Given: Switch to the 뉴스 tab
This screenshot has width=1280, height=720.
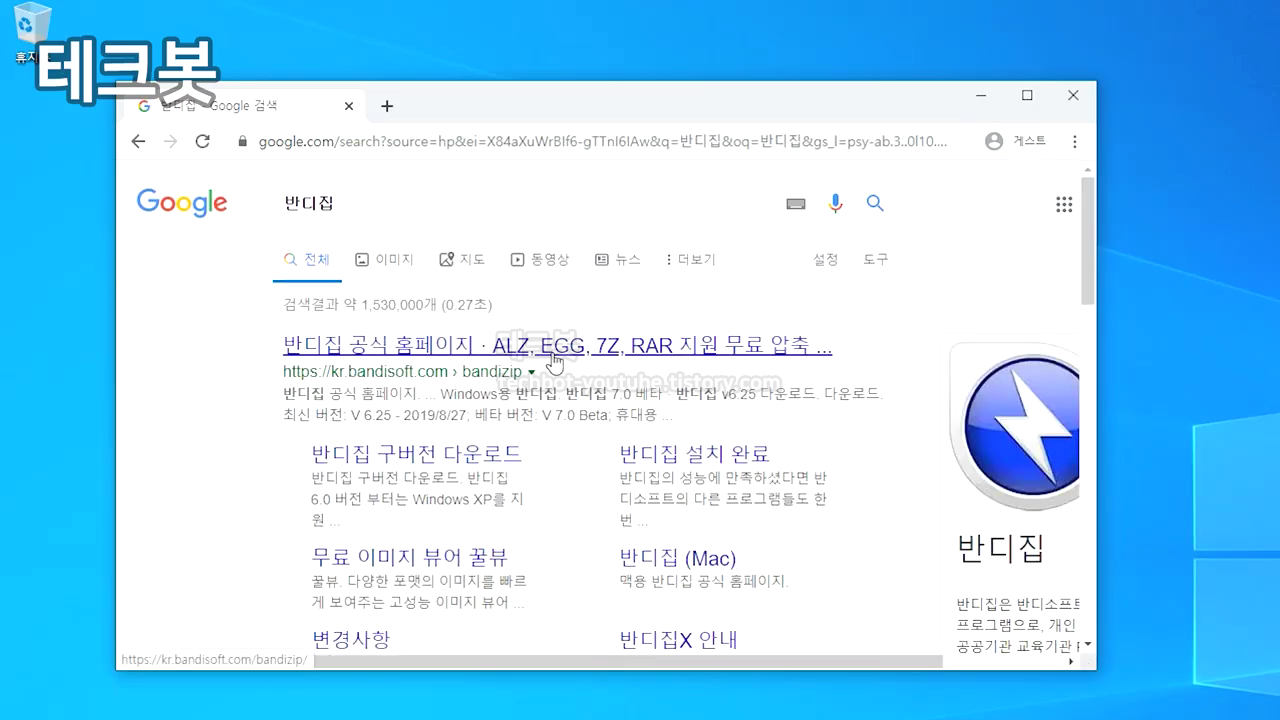Looking at the screenshot, I should [617, 259].
